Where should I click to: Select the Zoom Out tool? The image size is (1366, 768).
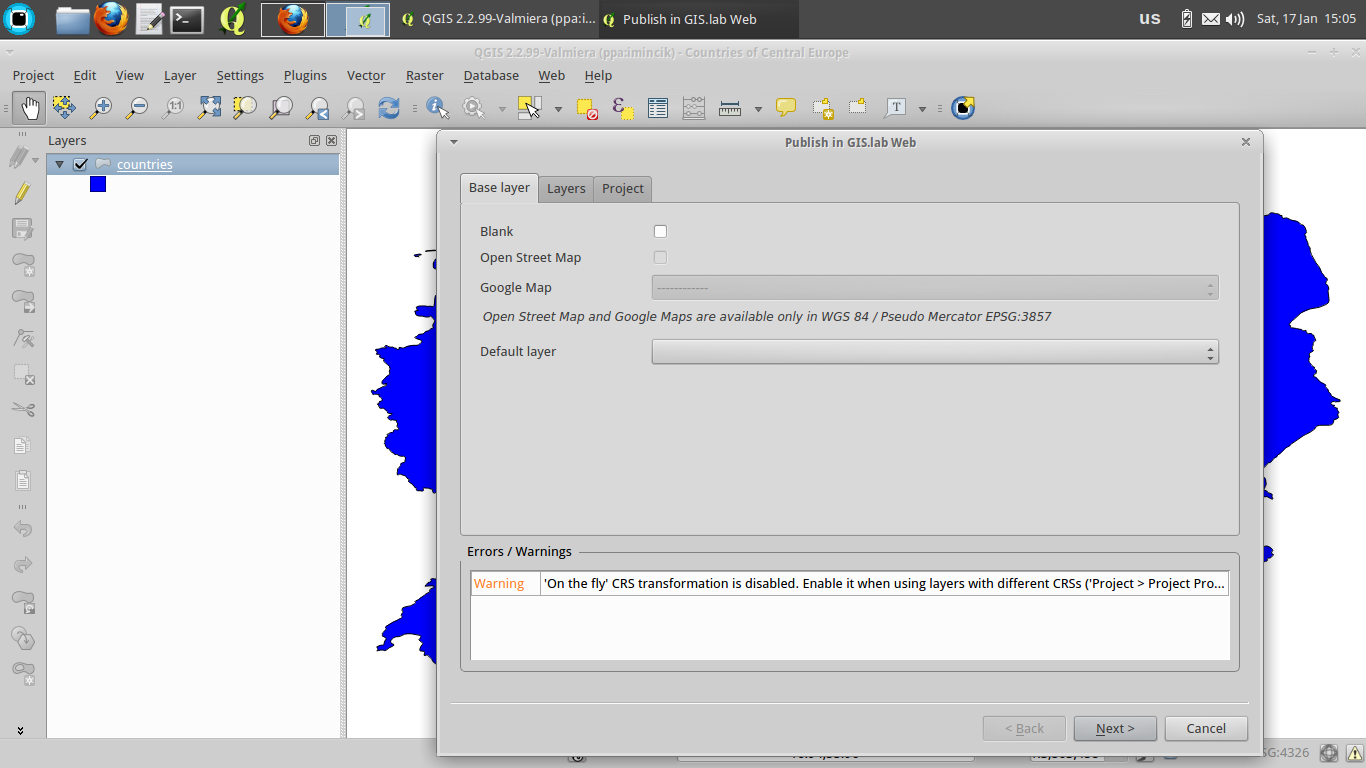137,107
